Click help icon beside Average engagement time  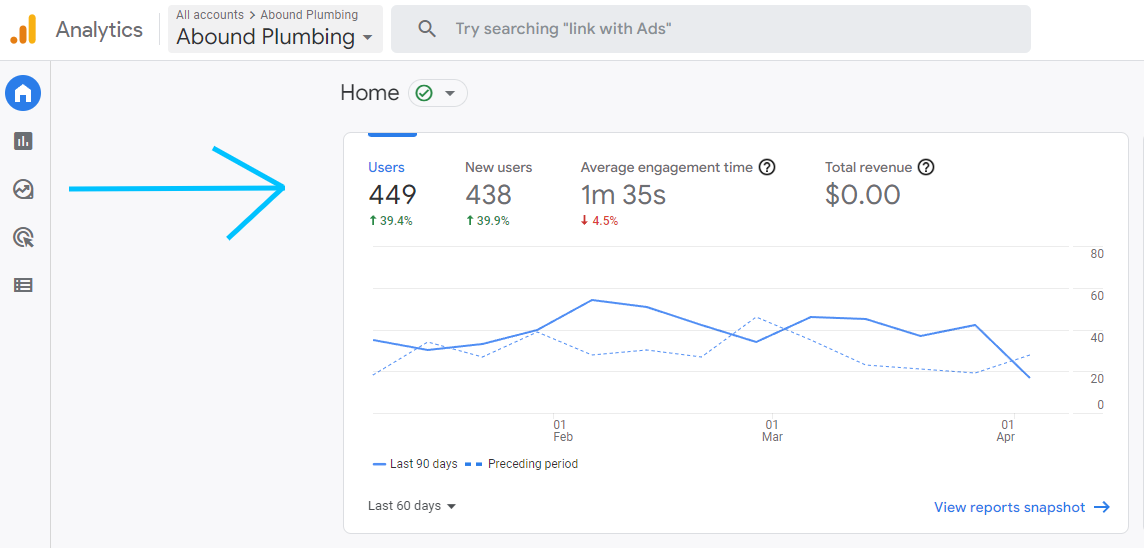pyautogui.click(x=767, y=167)
